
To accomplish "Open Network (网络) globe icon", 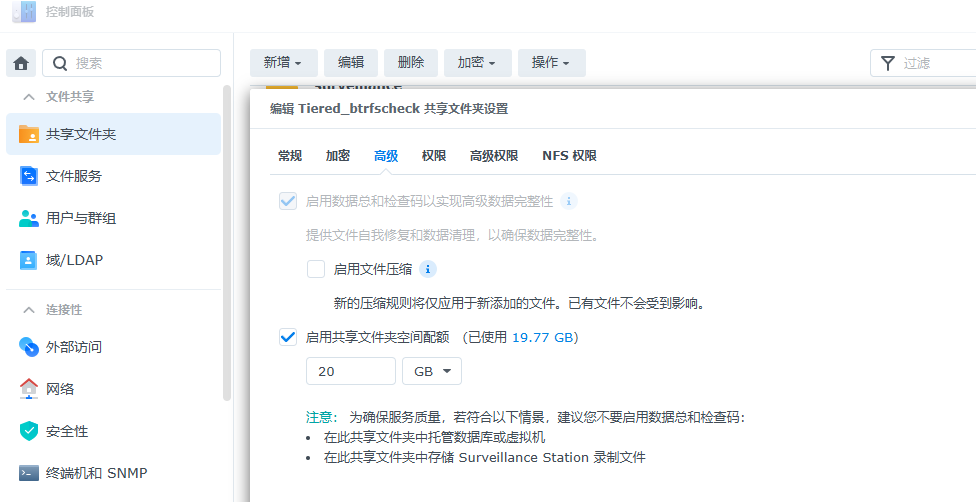I will point(29,389).
